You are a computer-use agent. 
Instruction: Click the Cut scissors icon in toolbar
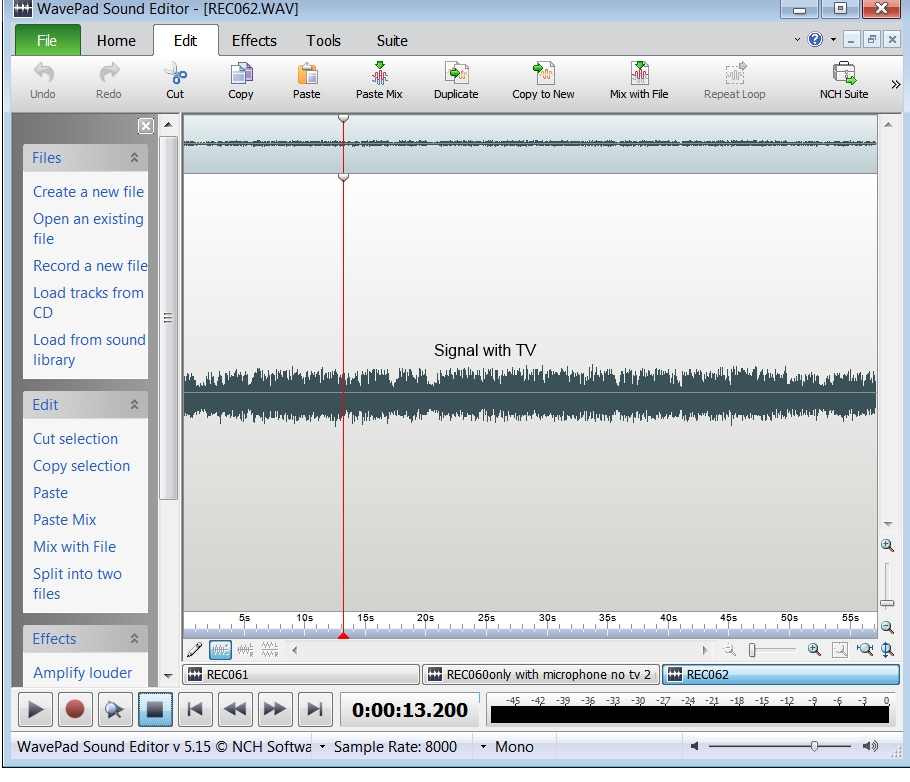point(175,75)
